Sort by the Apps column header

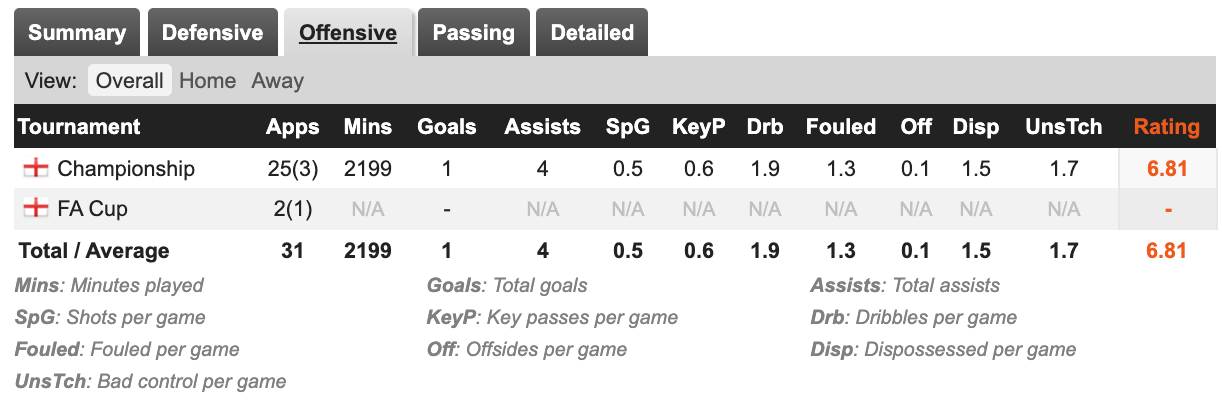point(292,127)
